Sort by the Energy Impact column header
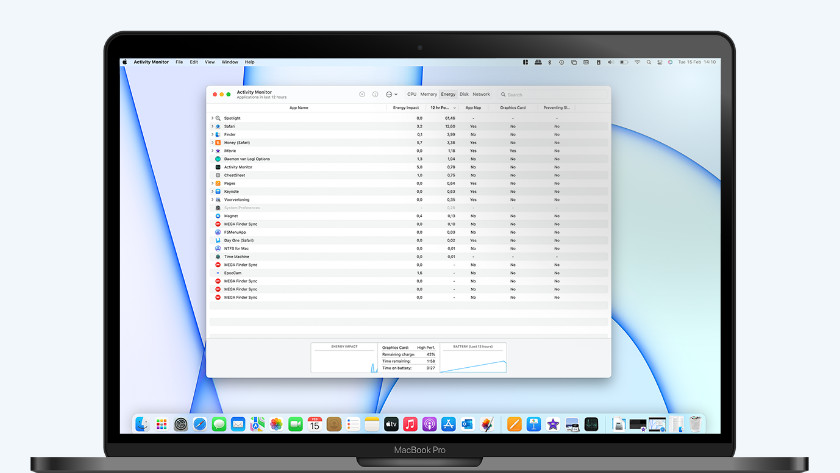840x473 pixels. pos(406,107)
